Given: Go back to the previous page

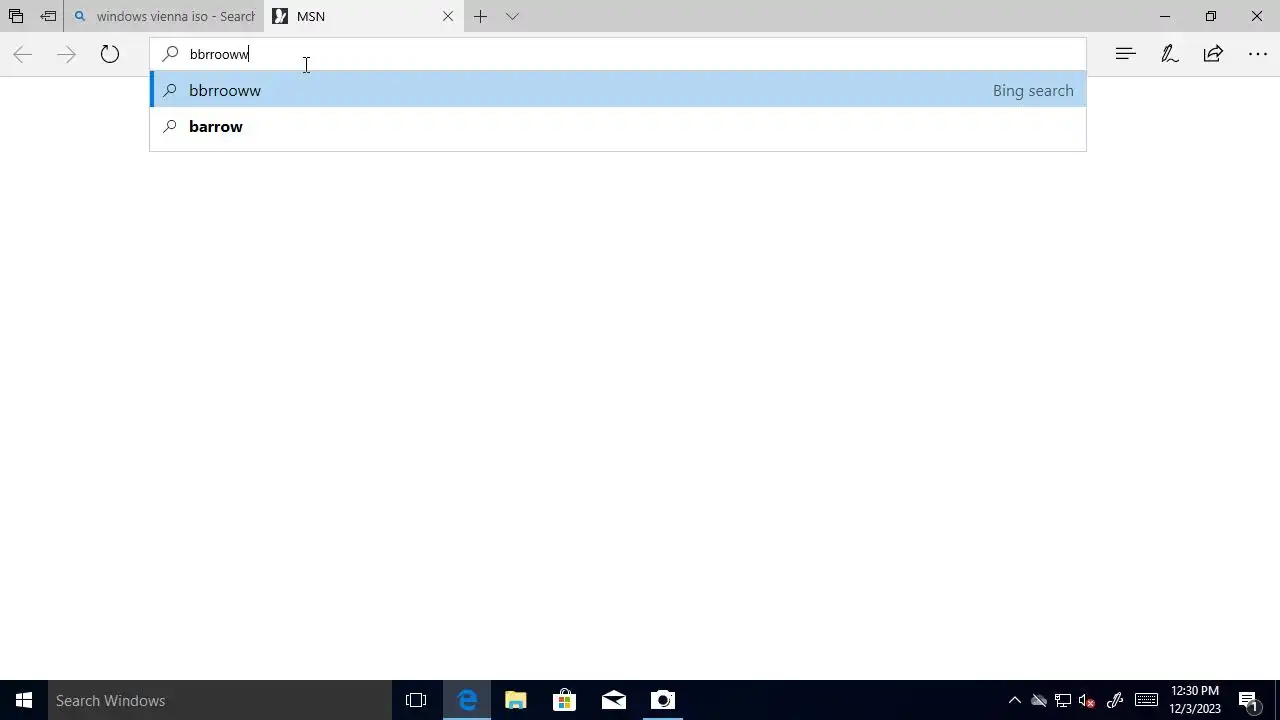Looking at the screenshot, I should [22, 54].
